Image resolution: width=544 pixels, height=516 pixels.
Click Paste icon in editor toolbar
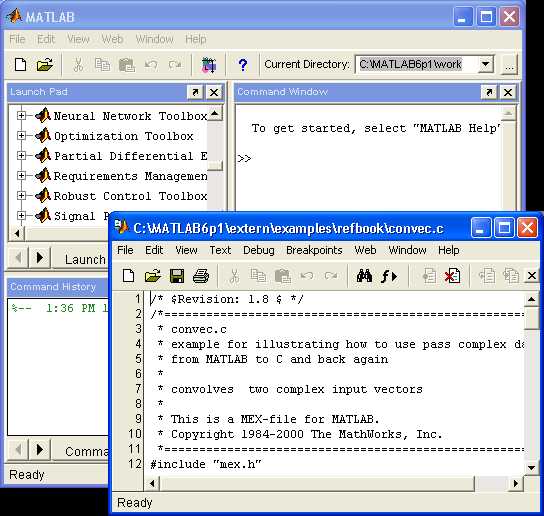(282, 276)
